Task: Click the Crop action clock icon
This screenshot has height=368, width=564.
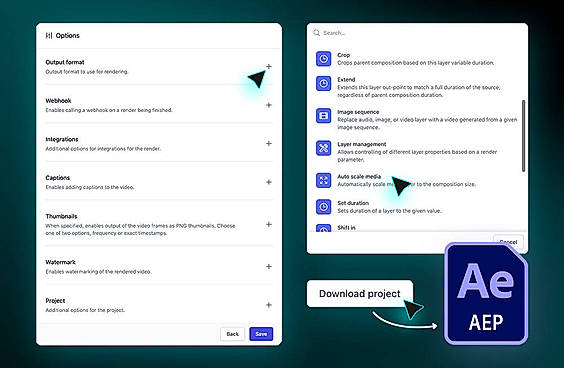Action: pos(323,59)
